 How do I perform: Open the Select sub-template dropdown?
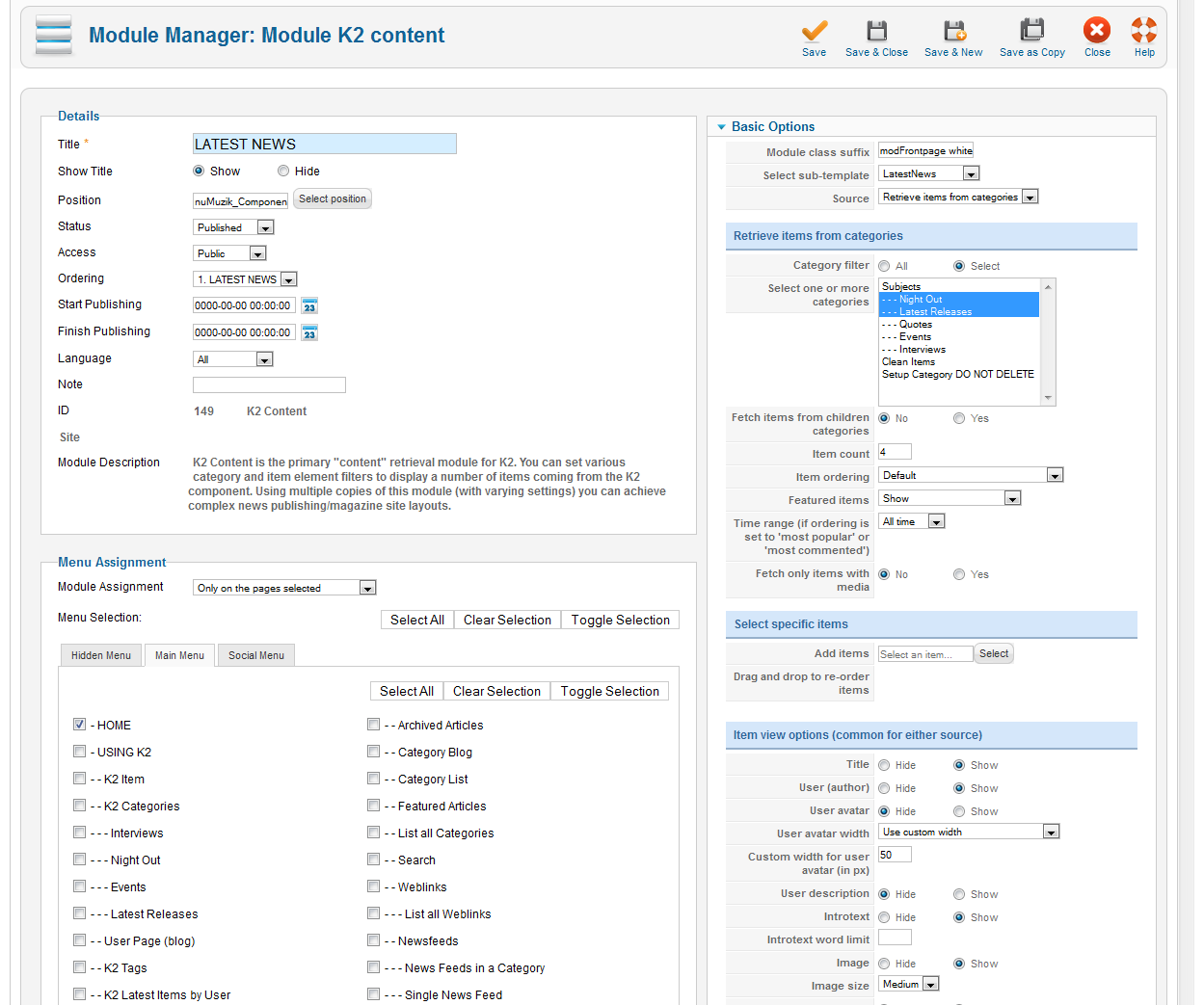click(x=929, y=173)
